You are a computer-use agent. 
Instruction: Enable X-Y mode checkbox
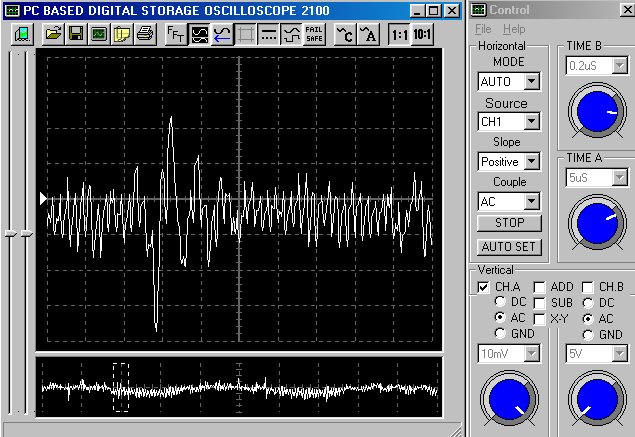tap(539, 318)
